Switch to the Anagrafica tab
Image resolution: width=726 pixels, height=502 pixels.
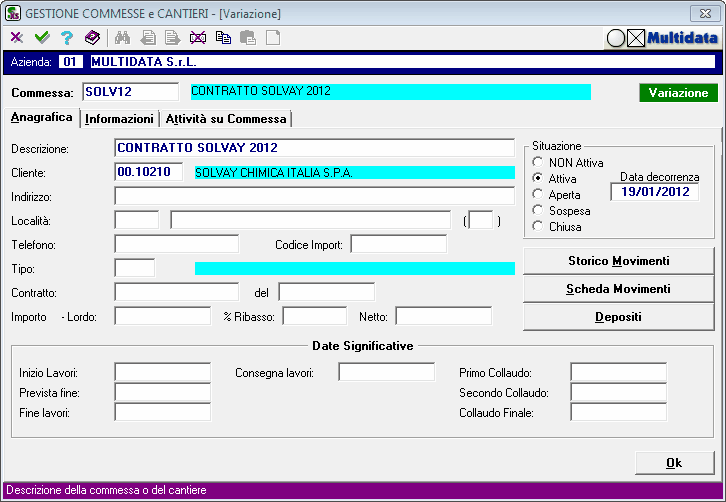tap(42, 117)
